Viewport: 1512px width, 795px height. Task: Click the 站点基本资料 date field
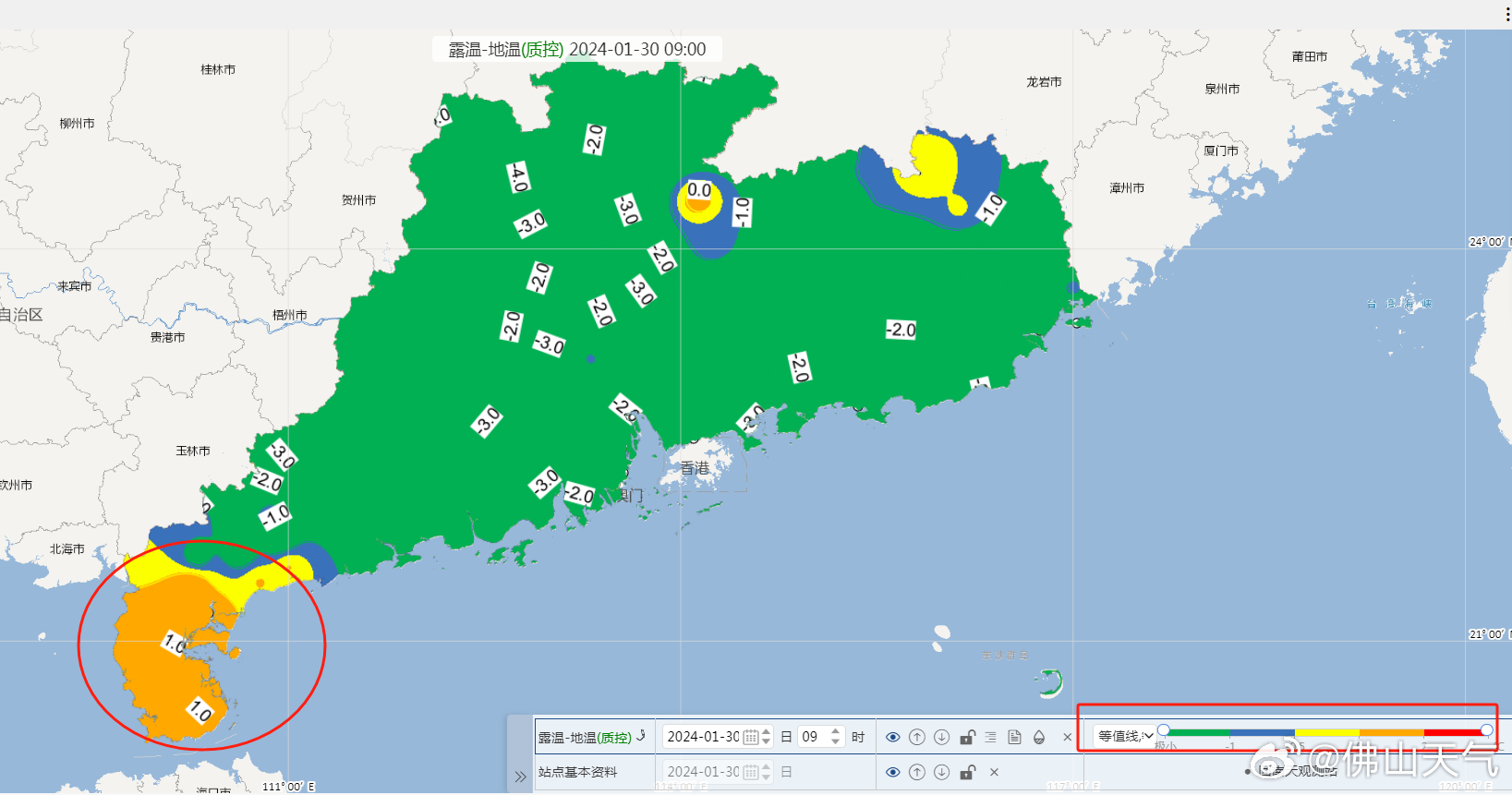703,772
